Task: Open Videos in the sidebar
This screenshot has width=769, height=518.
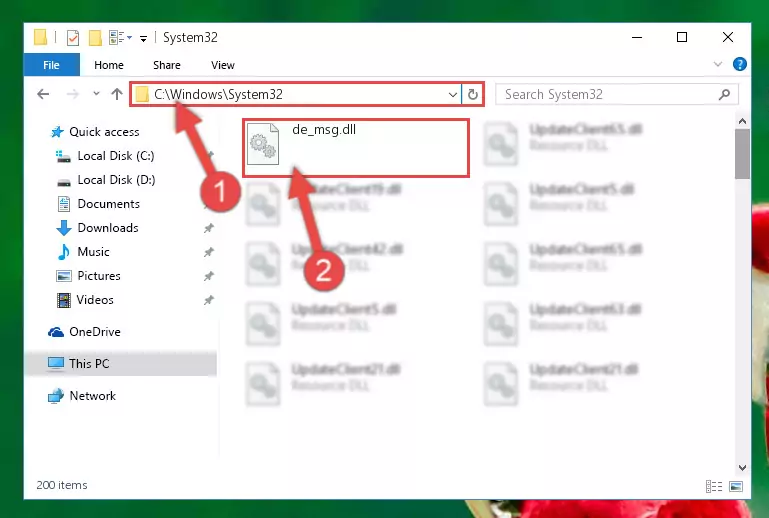Action: point(85,300)
